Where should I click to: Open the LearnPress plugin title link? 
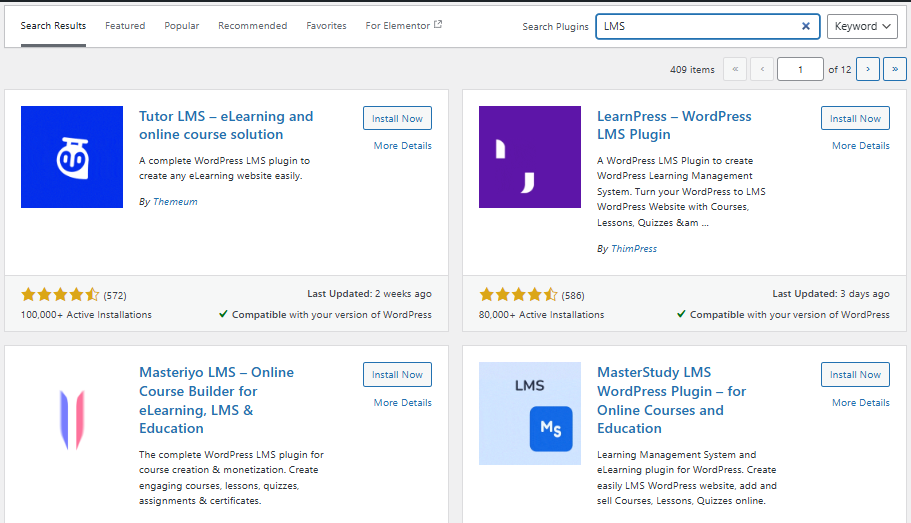[x=674, y=125]
